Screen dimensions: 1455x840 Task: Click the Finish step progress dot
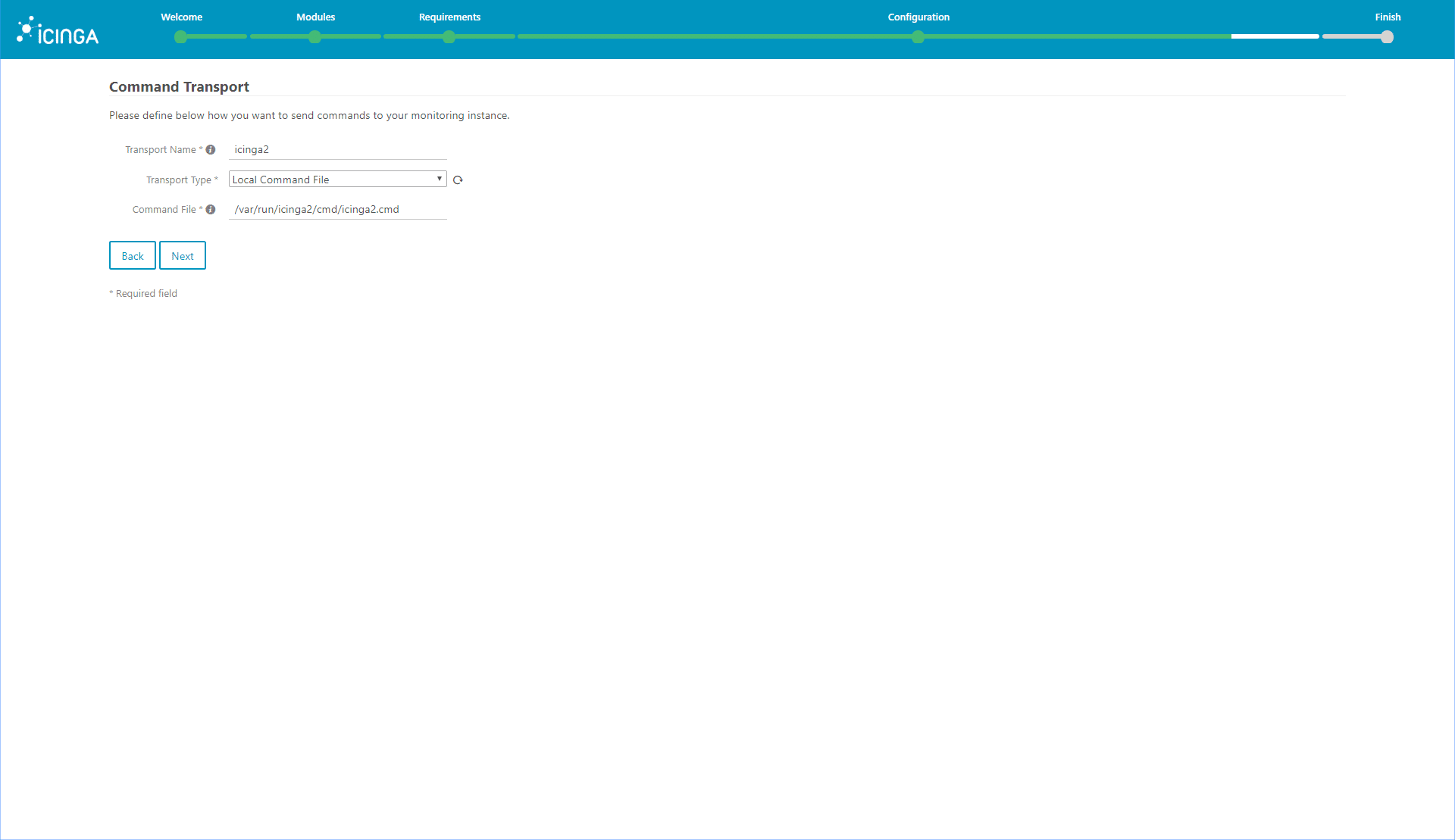[1387, 36]
